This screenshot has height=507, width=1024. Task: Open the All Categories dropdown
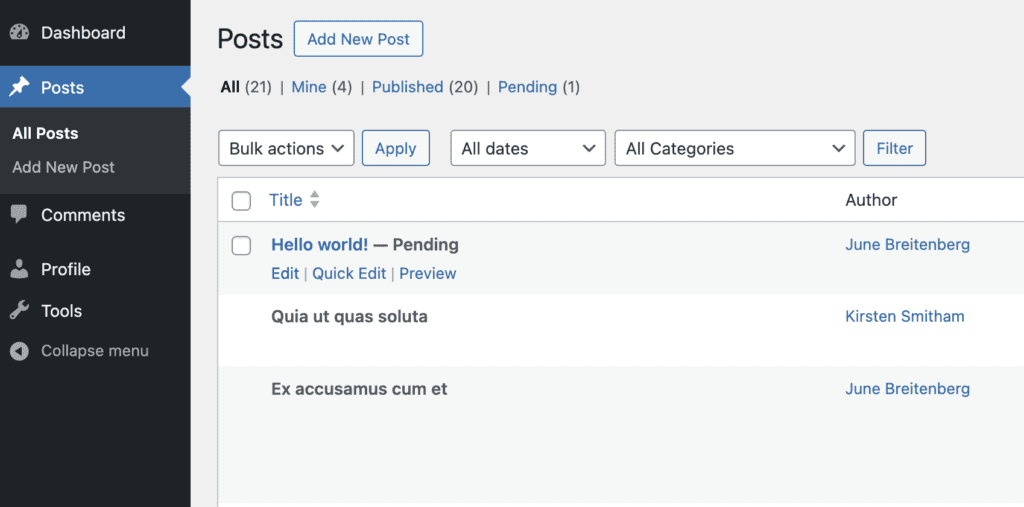coord(735,148)
